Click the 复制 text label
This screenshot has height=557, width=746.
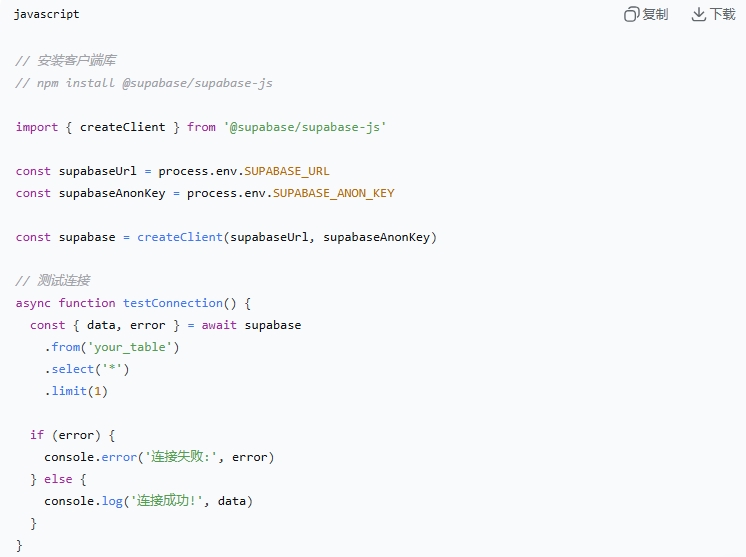click(x=656, y=15)
